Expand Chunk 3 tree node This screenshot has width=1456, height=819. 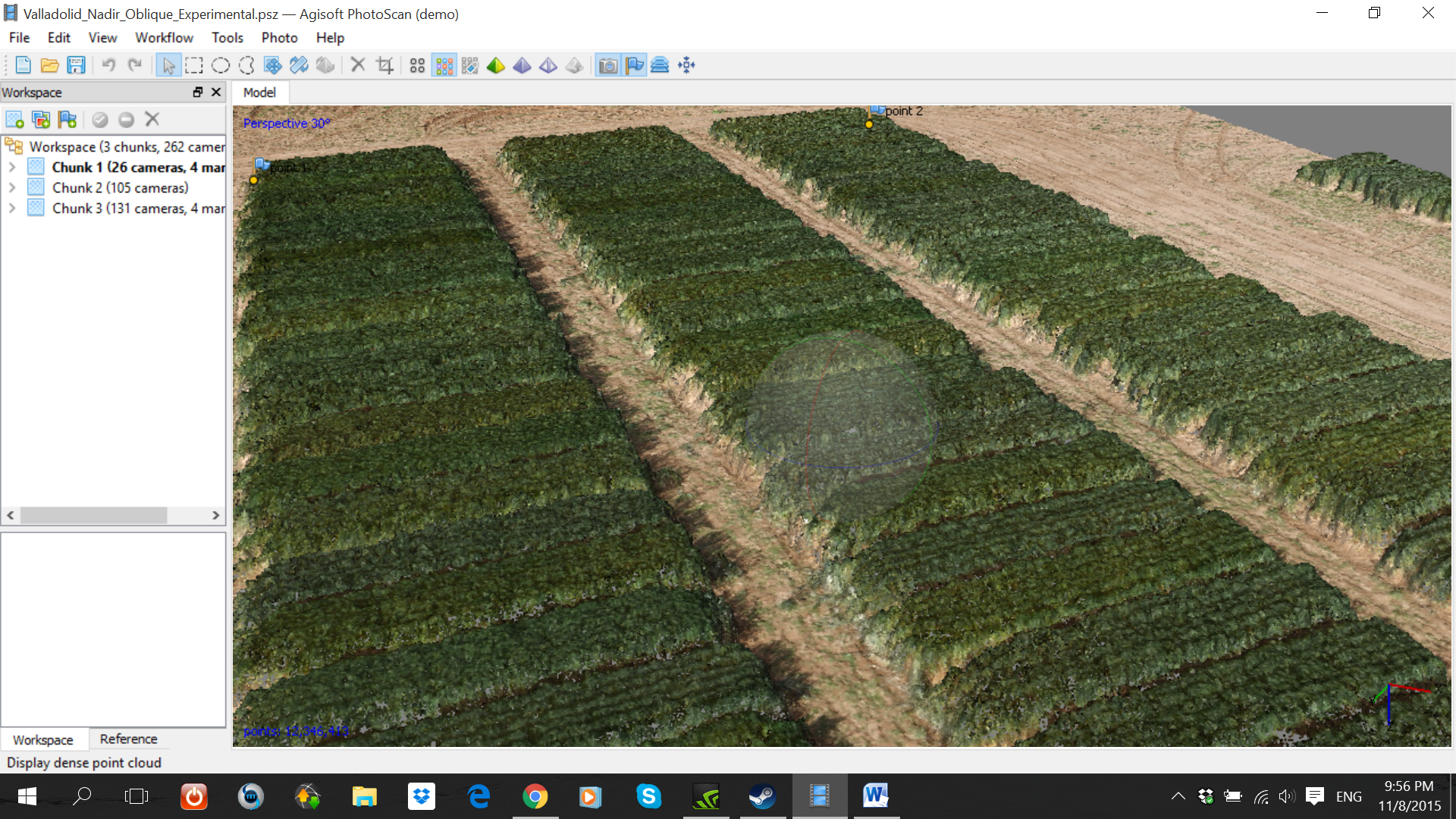point(12,208)
